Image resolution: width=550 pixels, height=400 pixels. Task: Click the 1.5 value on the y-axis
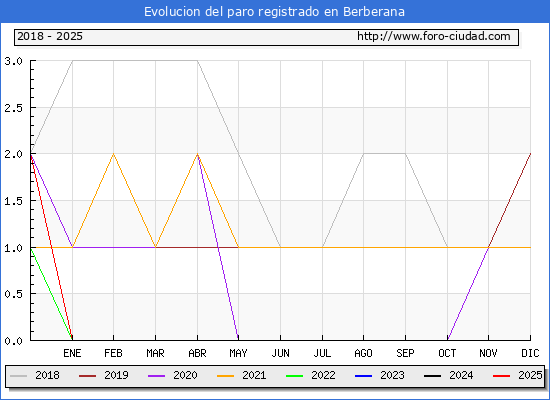pos(13,201)
